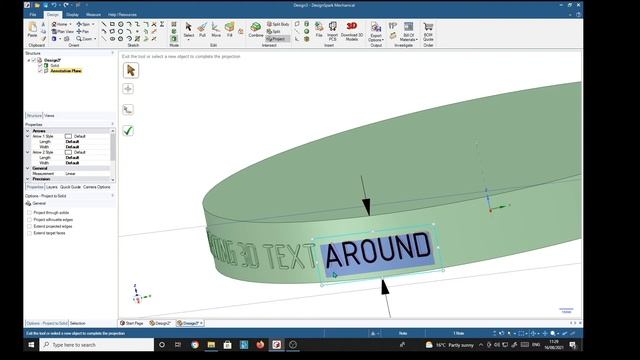Insert a File using the File icon

tap(319, 30)
